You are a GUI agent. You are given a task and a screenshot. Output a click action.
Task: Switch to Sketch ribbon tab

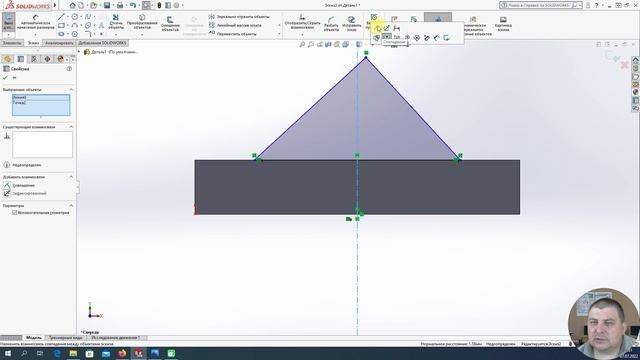point(33,43)
